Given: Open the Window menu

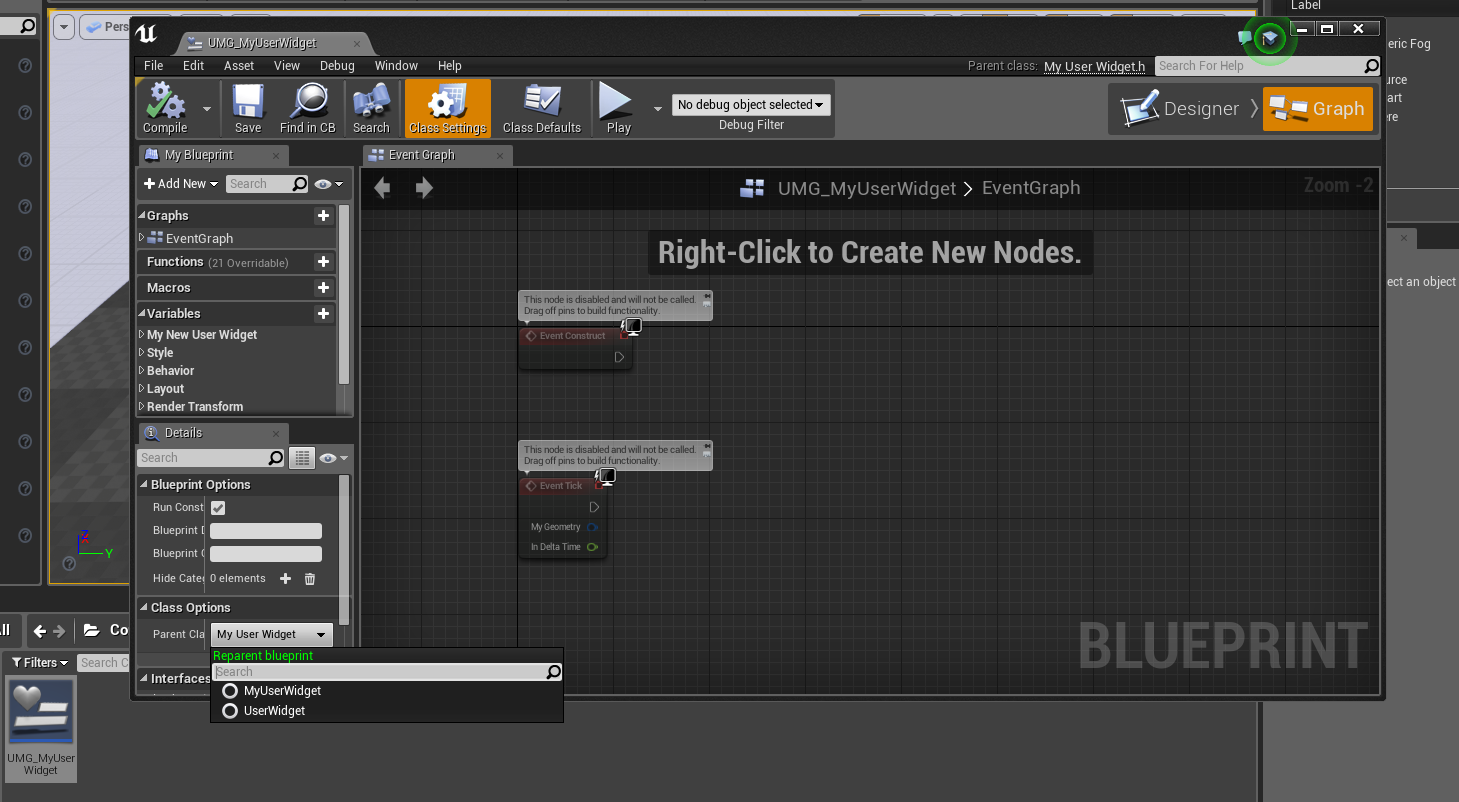Looking at the screenshot, I should pyautogui.click(x=396, y=66).
